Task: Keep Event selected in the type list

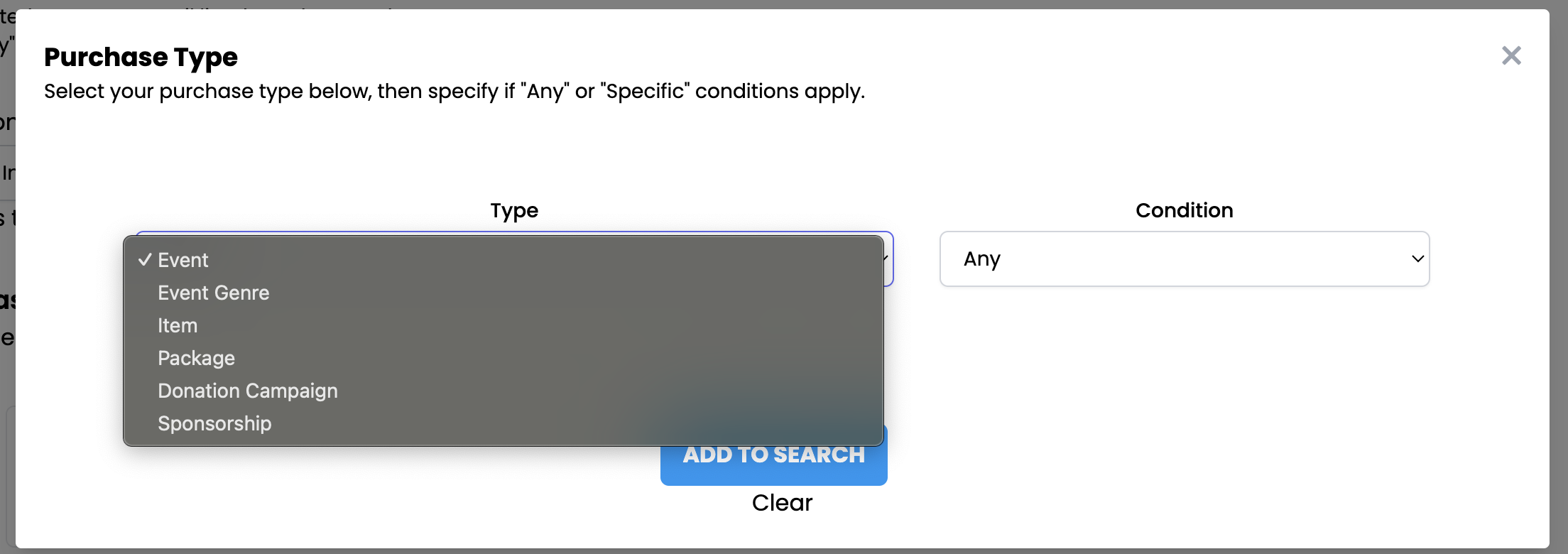Action: point(183,260)
